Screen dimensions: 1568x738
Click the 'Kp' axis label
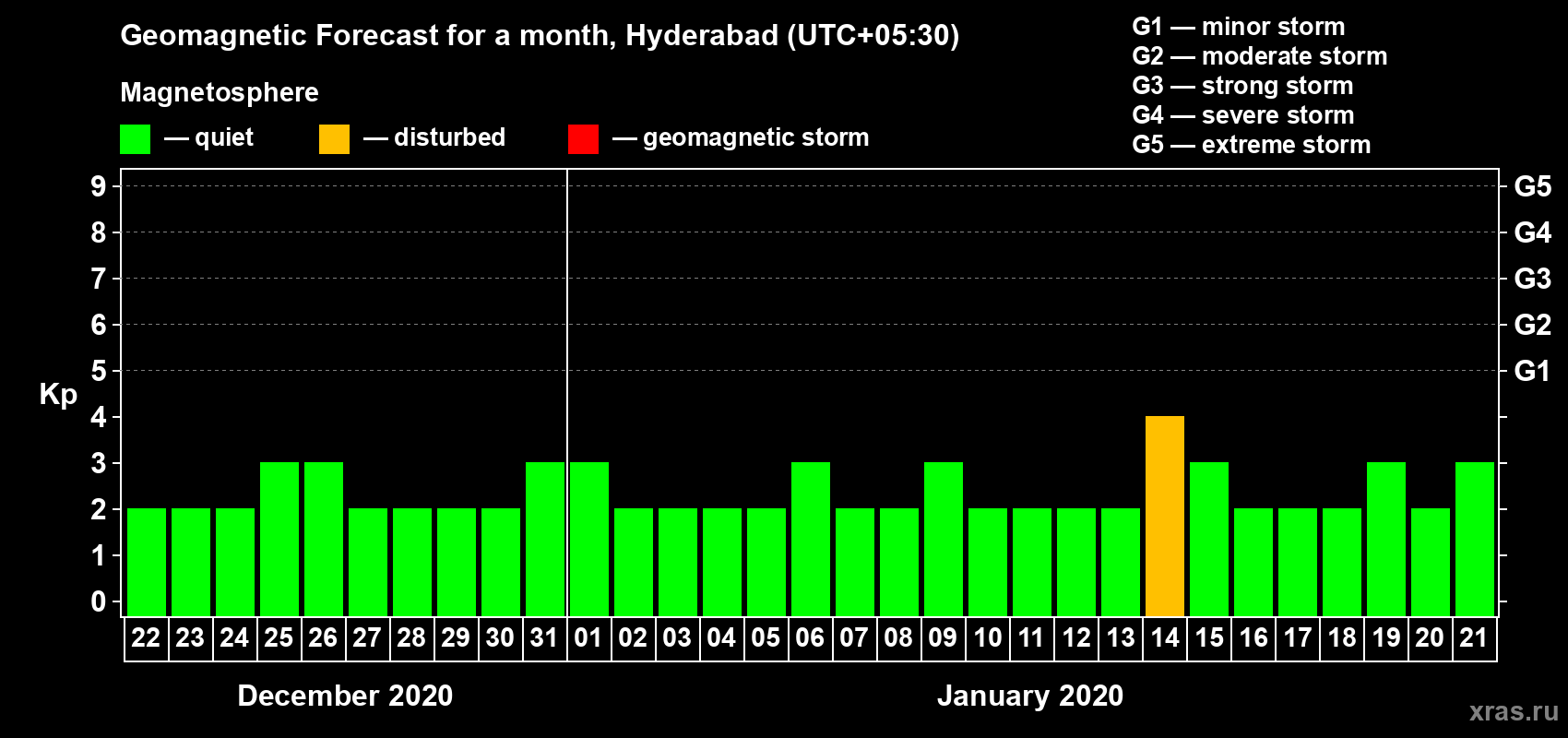(x=58, y=395)
